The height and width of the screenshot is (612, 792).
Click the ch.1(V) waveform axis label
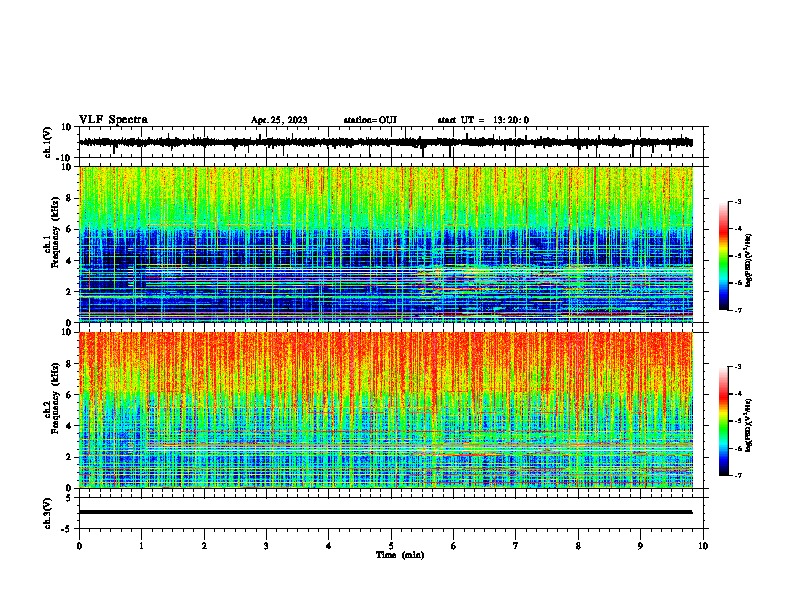pos(48,142)
